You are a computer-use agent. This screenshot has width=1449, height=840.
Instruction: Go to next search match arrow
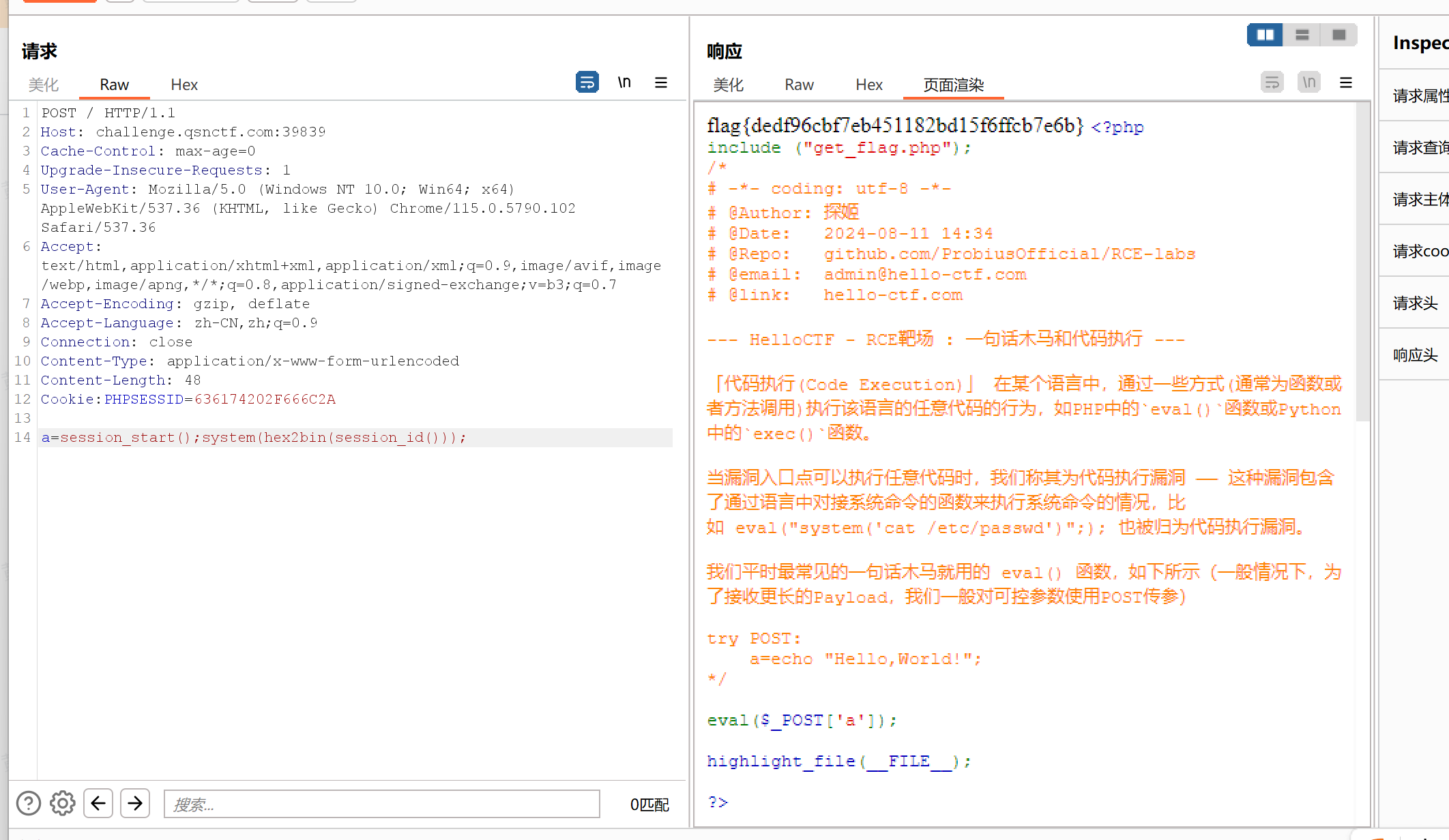point(135,803)
